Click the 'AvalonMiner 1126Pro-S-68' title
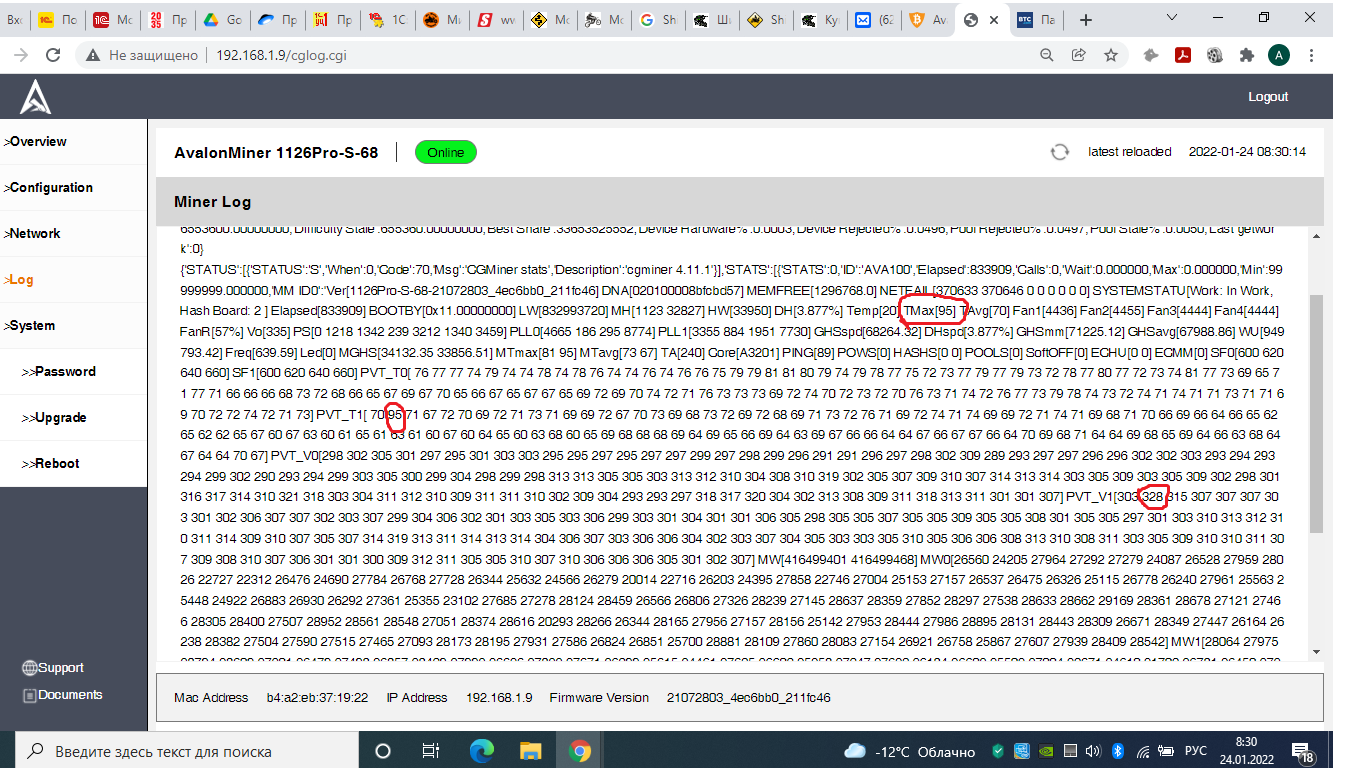Image resolution: width=1366 pixels, height=768 pixels. point(276,153)
